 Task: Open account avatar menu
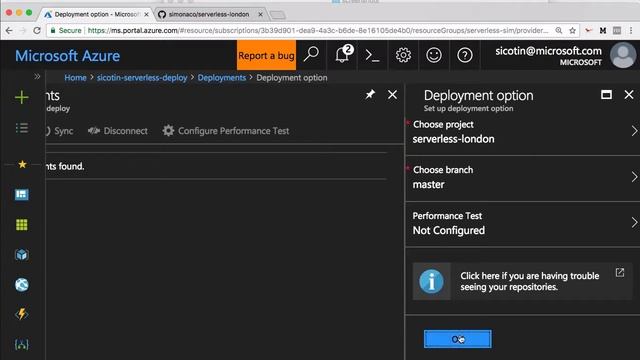point(623,55)
